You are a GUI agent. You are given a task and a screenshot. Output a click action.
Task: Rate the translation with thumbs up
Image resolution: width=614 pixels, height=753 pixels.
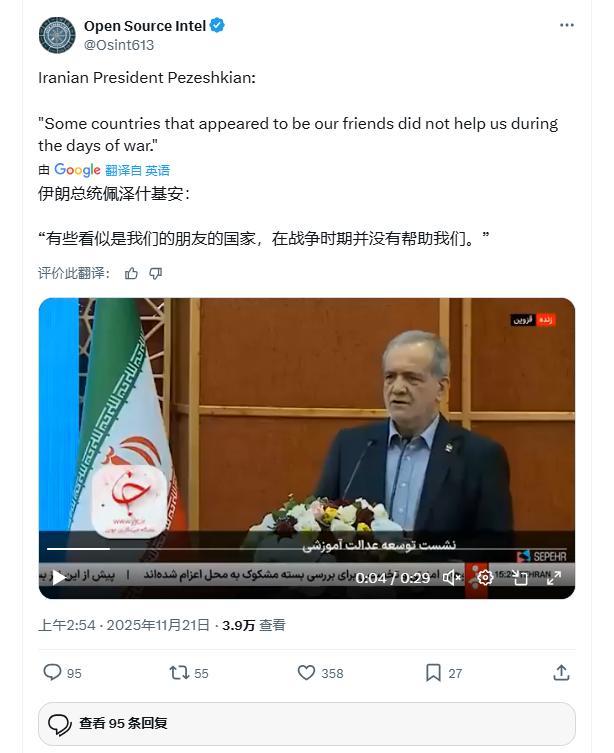[131, 273]
